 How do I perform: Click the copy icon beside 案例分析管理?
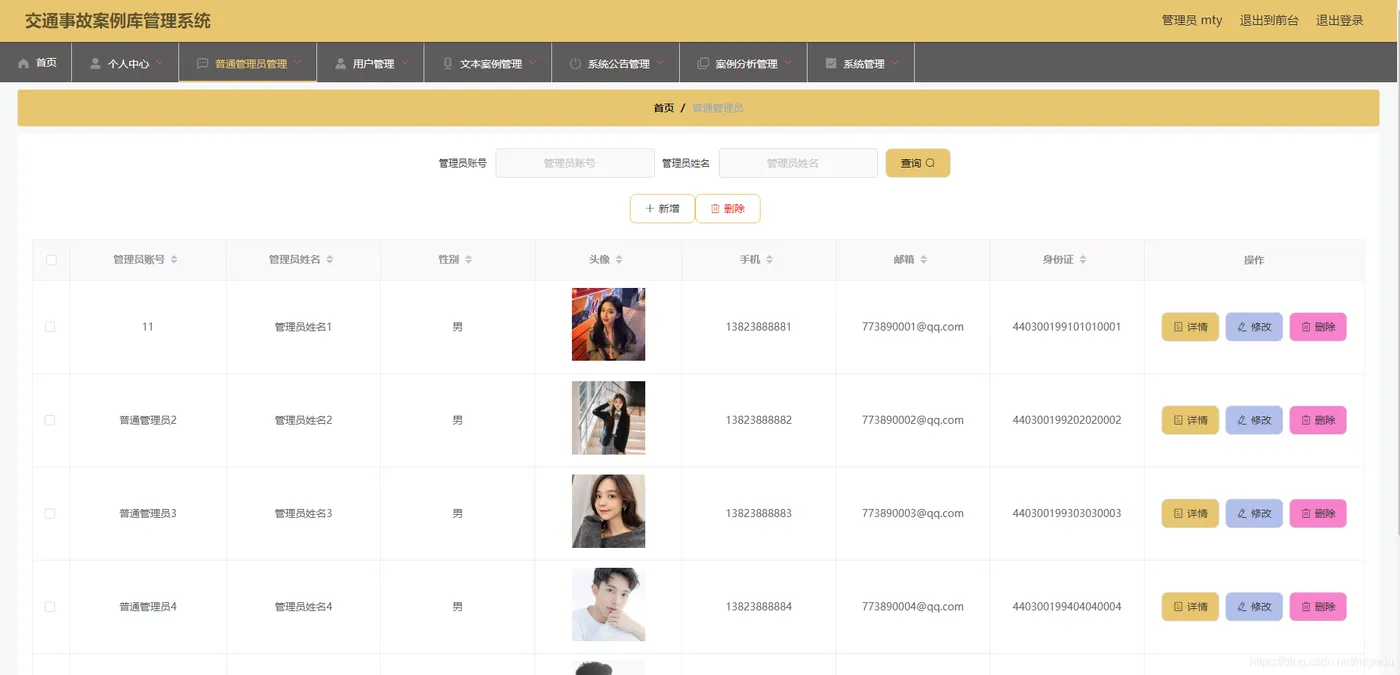[703, 63]
